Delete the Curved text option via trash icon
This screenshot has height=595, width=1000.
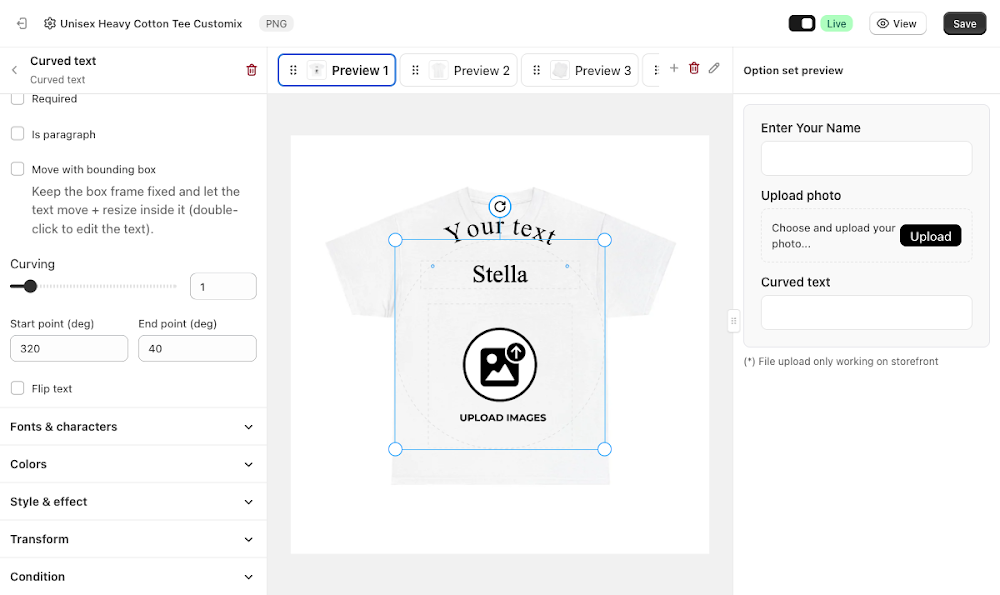coord(251,70)
